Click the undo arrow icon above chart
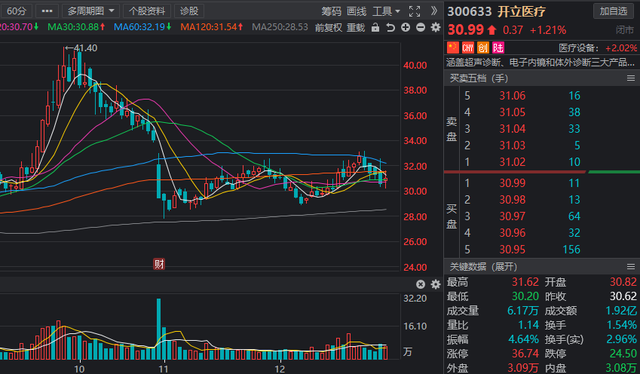The height and width of the screenshot is (374, 640). (391, 27)
